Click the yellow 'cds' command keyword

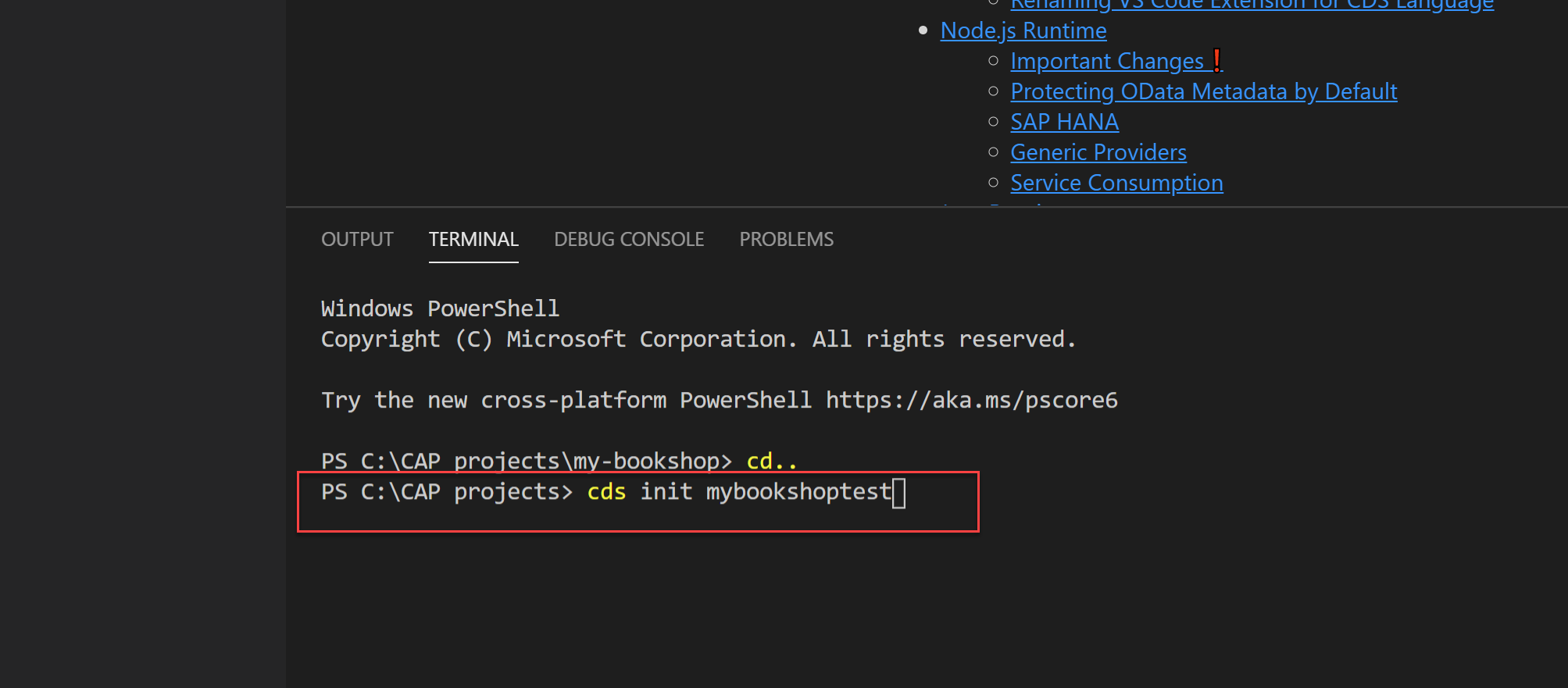click(606, 492)
